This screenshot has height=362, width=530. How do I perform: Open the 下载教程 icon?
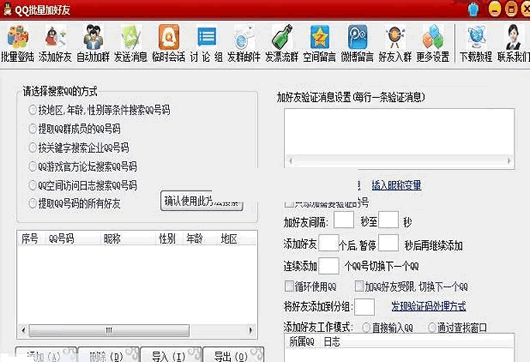476,43
